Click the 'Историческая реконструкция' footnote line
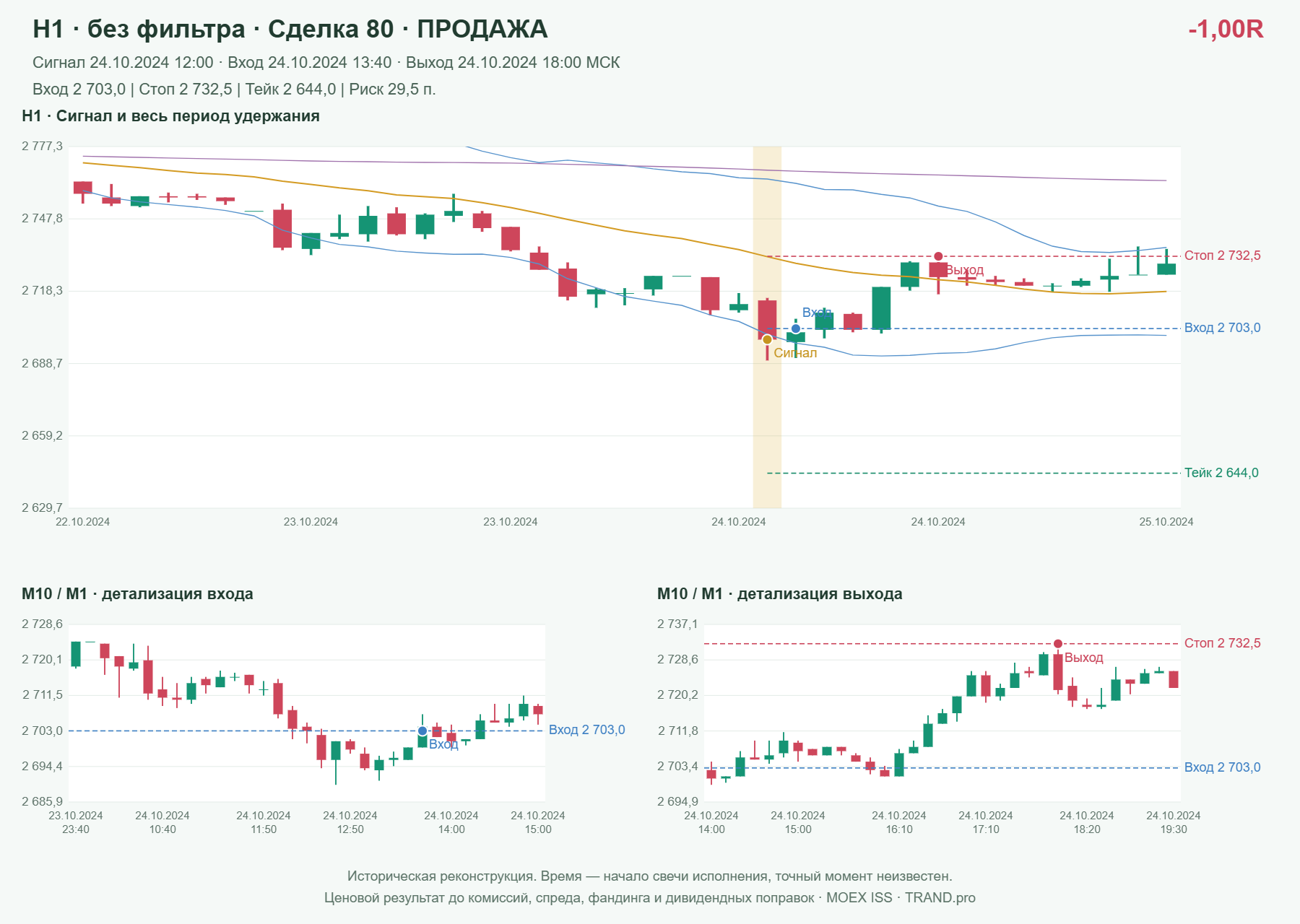 tap(650, 876)
